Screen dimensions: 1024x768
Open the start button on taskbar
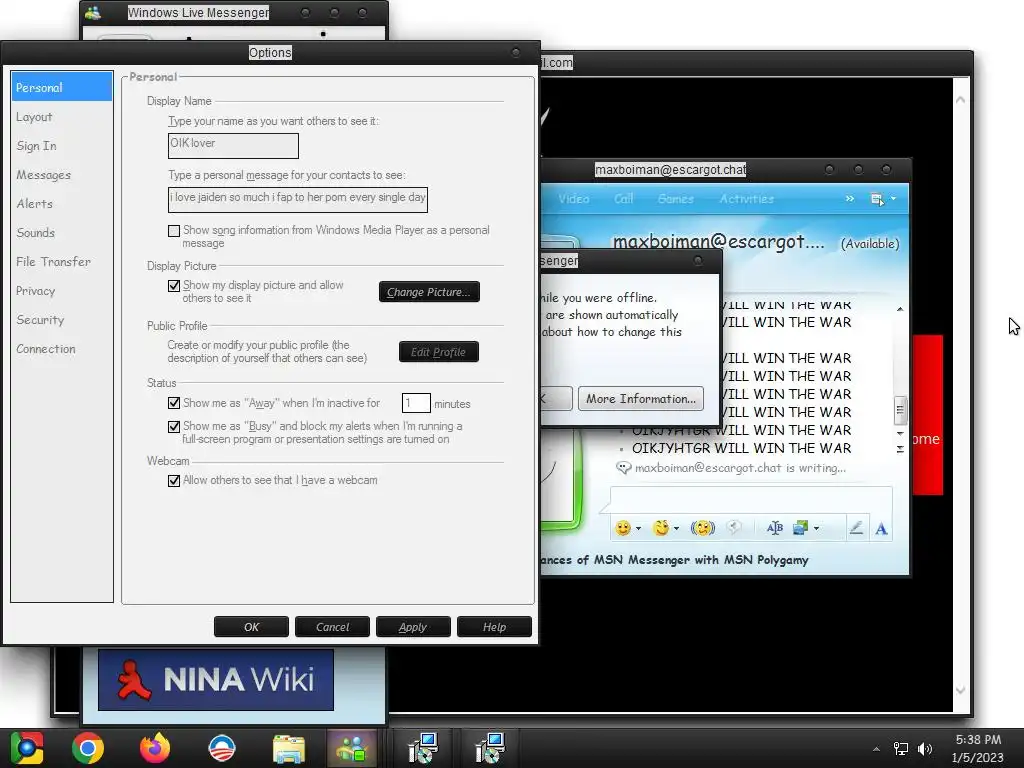click(x=27, y=748)
